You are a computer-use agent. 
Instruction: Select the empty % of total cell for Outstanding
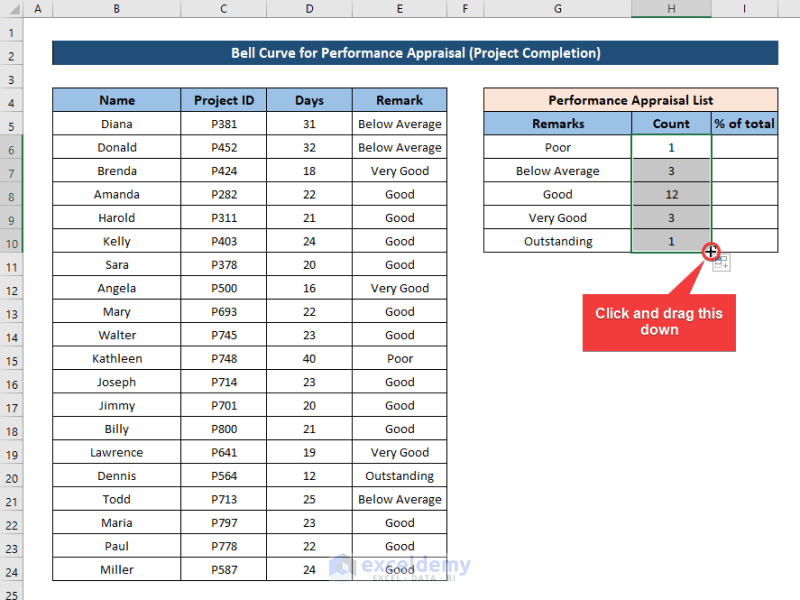coord(744,241)
